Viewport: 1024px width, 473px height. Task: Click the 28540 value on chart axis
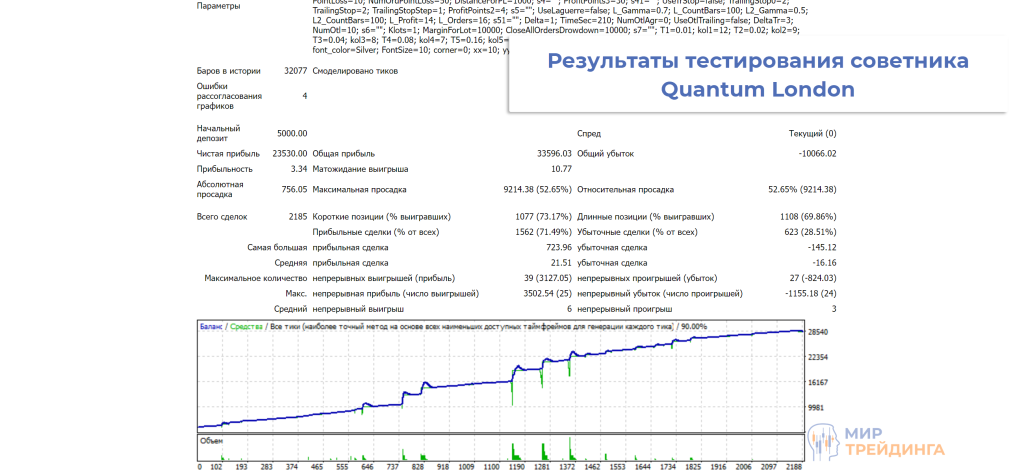[x=818, y=331]
